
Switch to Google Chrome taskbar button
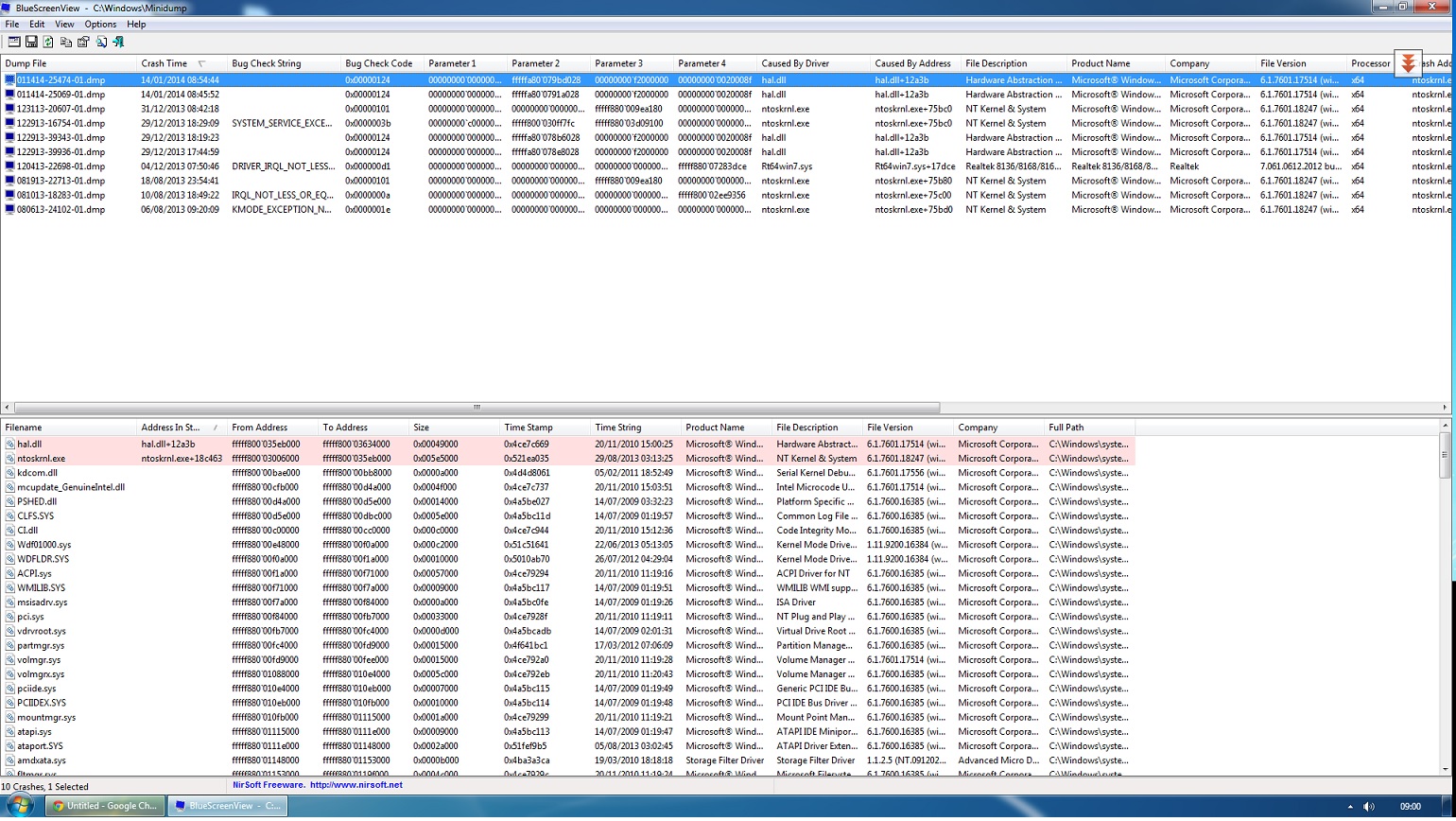click(105, 806)
